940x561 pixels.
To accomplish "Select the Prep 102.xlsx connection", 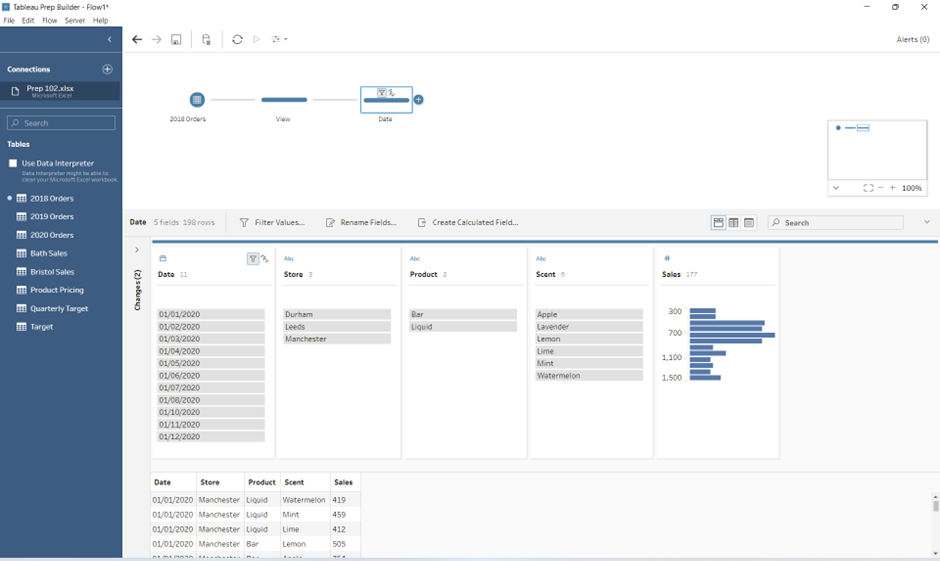I will pos(61,91).
